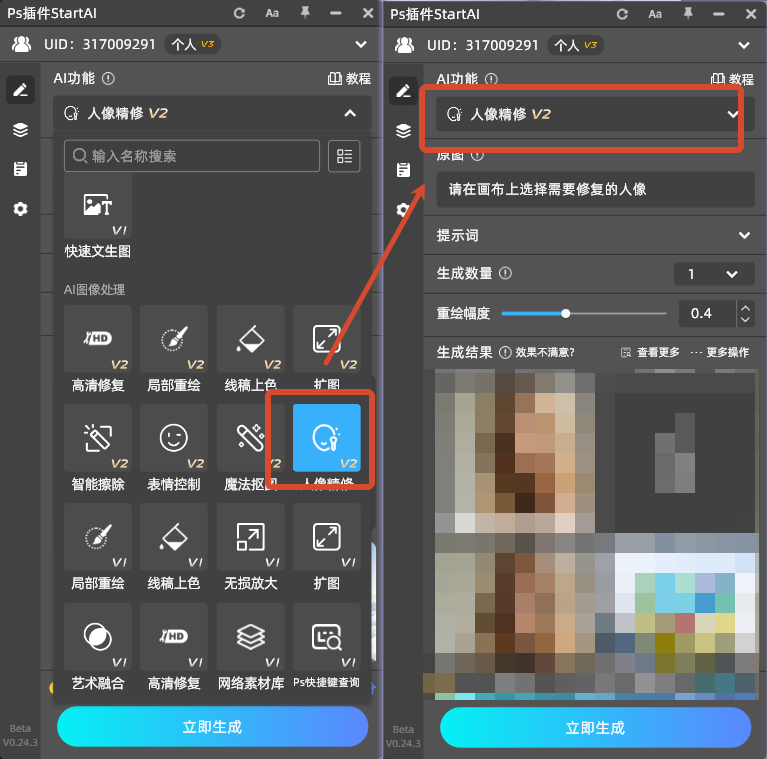Collapse 人像精修 V2 dropdown in left panel
The height and width of the screenshot is (759, 767).
[x=350, y=113]
